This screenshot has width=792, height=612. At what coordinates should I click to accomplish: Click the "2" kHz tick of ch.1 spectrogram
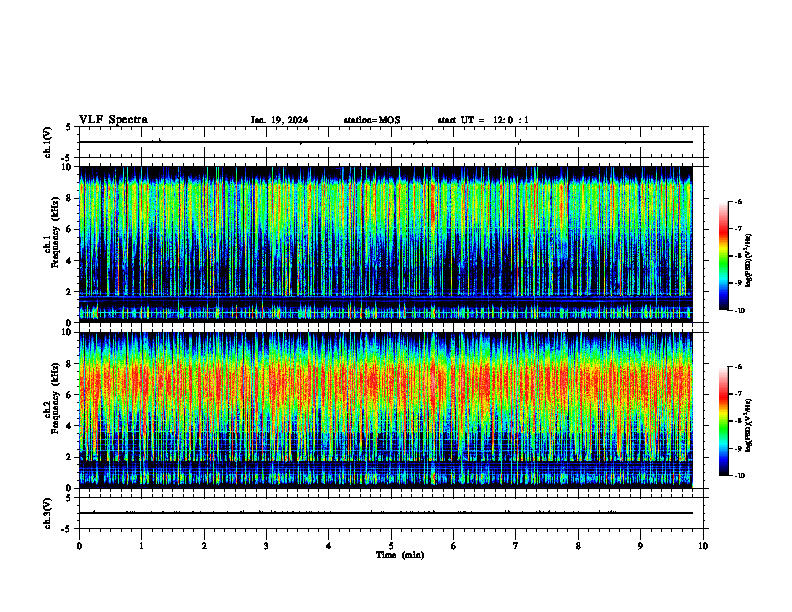pyautogui.click(x=69, y=292)
